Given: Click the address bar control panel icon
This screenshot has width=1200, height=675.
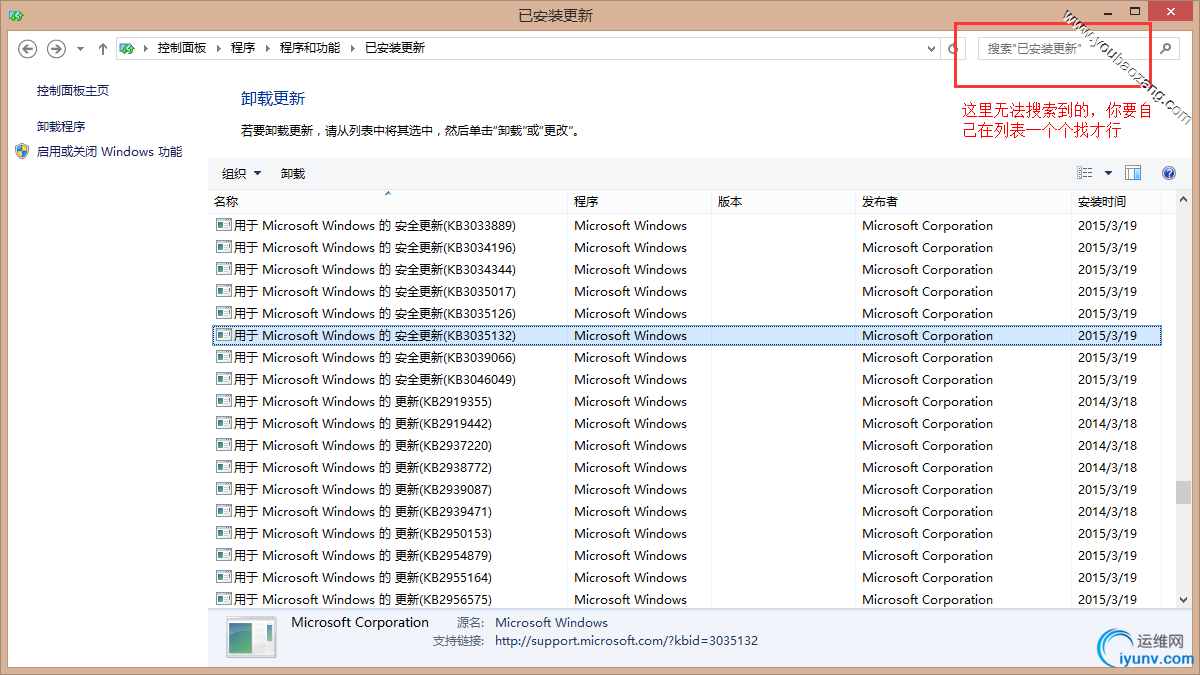Looking at the screenshot, I should (127, 48).
